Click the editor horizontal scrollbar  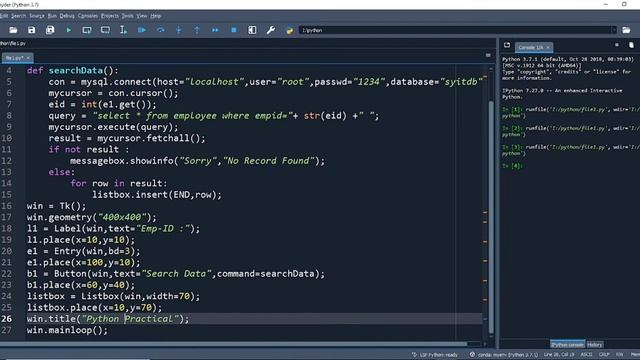(233, 344)
